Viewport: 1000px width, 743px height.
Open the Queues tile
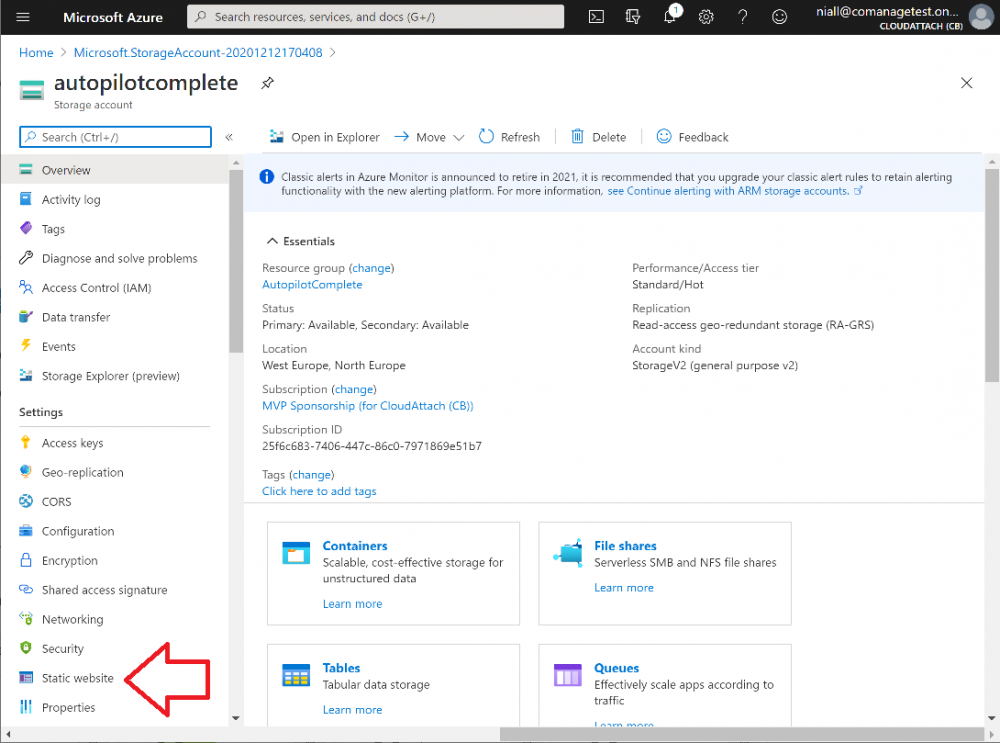pyautogui.click(x=665, y=685)
